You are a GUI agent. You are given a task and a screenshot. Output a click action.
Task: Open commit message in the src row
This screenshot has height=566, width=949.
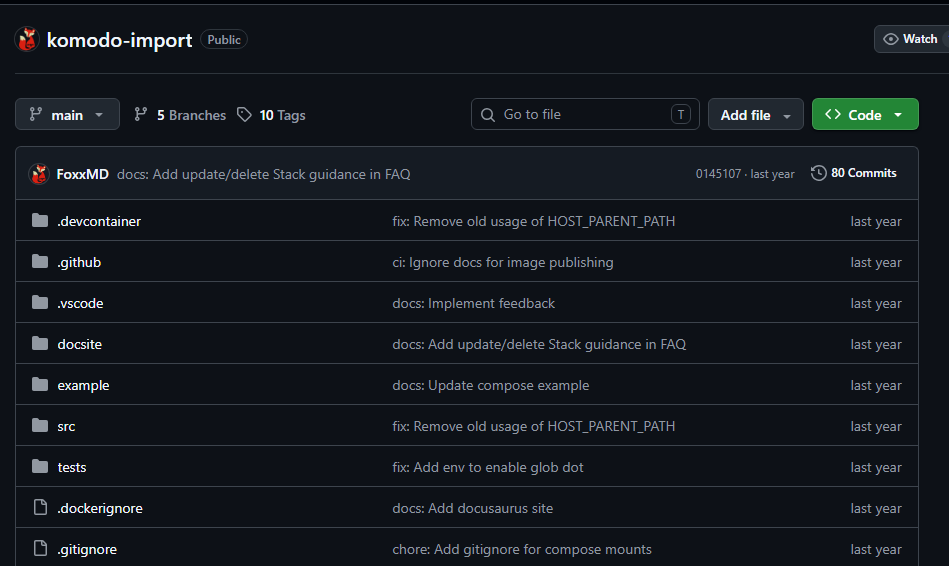pyautogui.click(x=533, y=427)
